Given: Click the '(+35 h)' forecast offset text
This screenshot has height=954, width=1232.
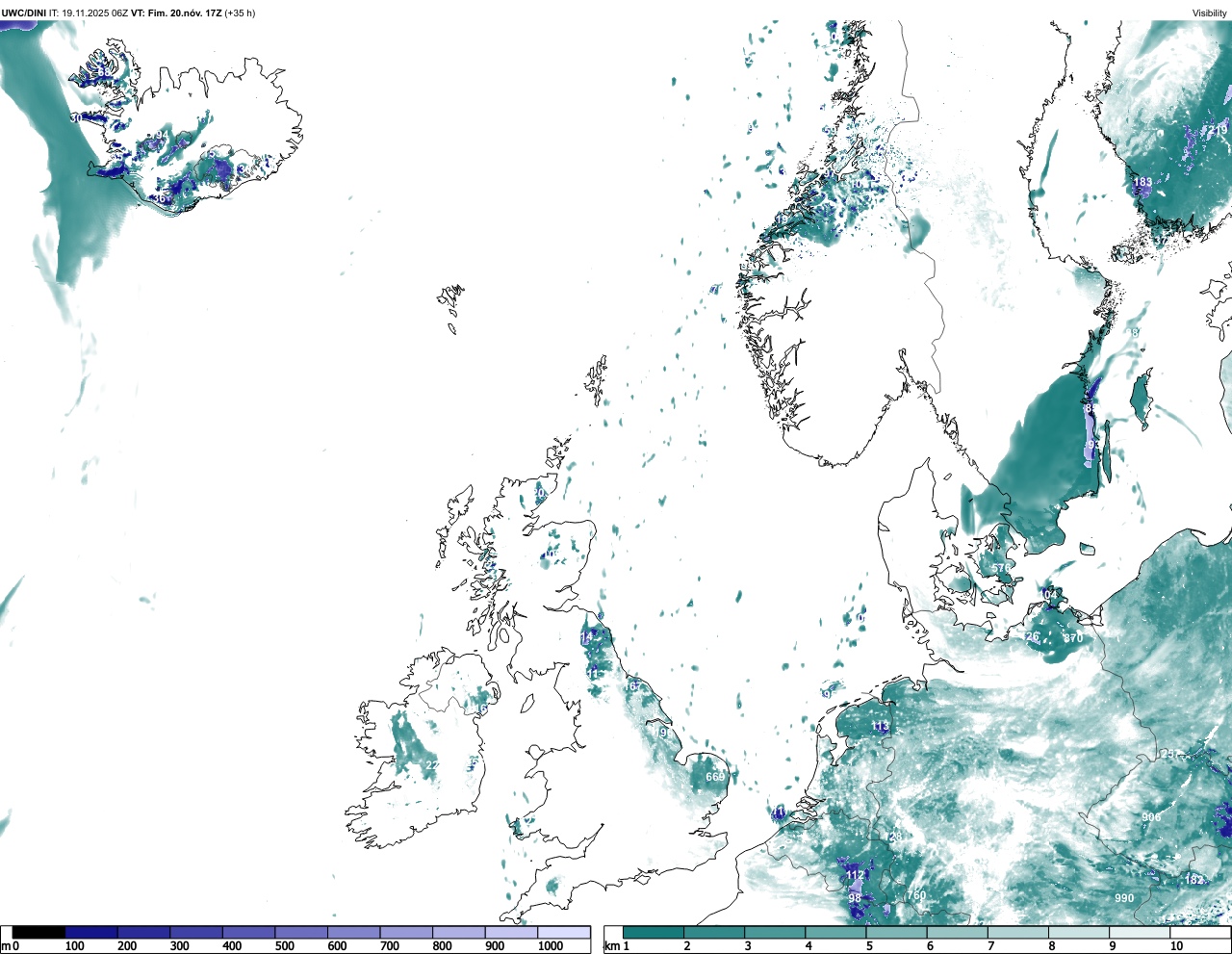Looking at the screenshot, I should tap(241, 13).
